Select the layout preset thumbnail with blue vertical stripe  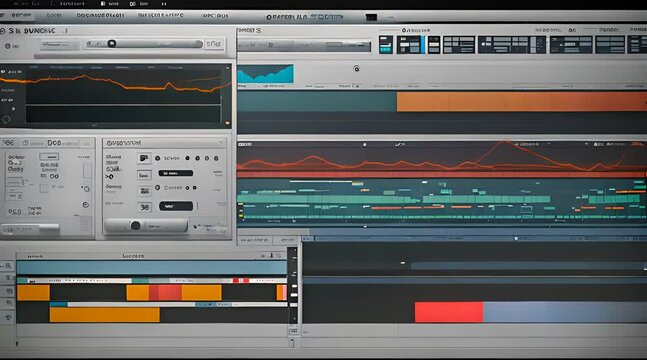pos(411,45)
